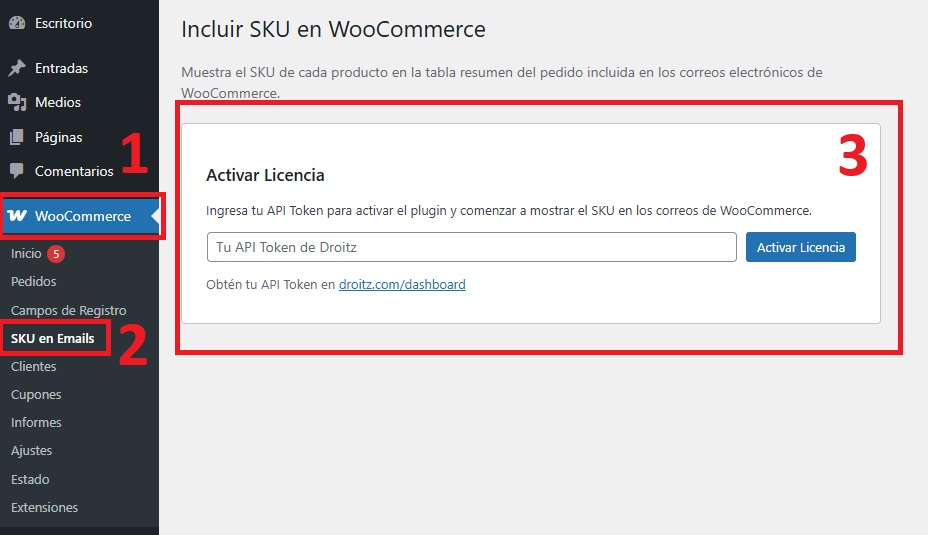
Task: Open WooCommerce Ajustes settings
Action: [x=31, y=451]
